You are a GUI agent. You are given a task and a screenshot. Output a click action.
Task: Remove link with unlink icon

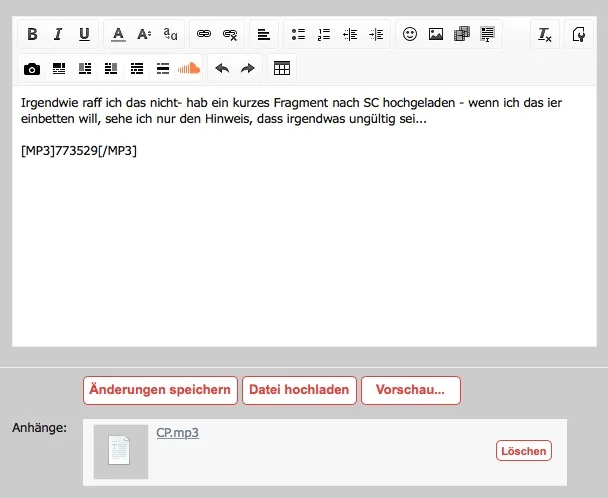coord(230,35)
